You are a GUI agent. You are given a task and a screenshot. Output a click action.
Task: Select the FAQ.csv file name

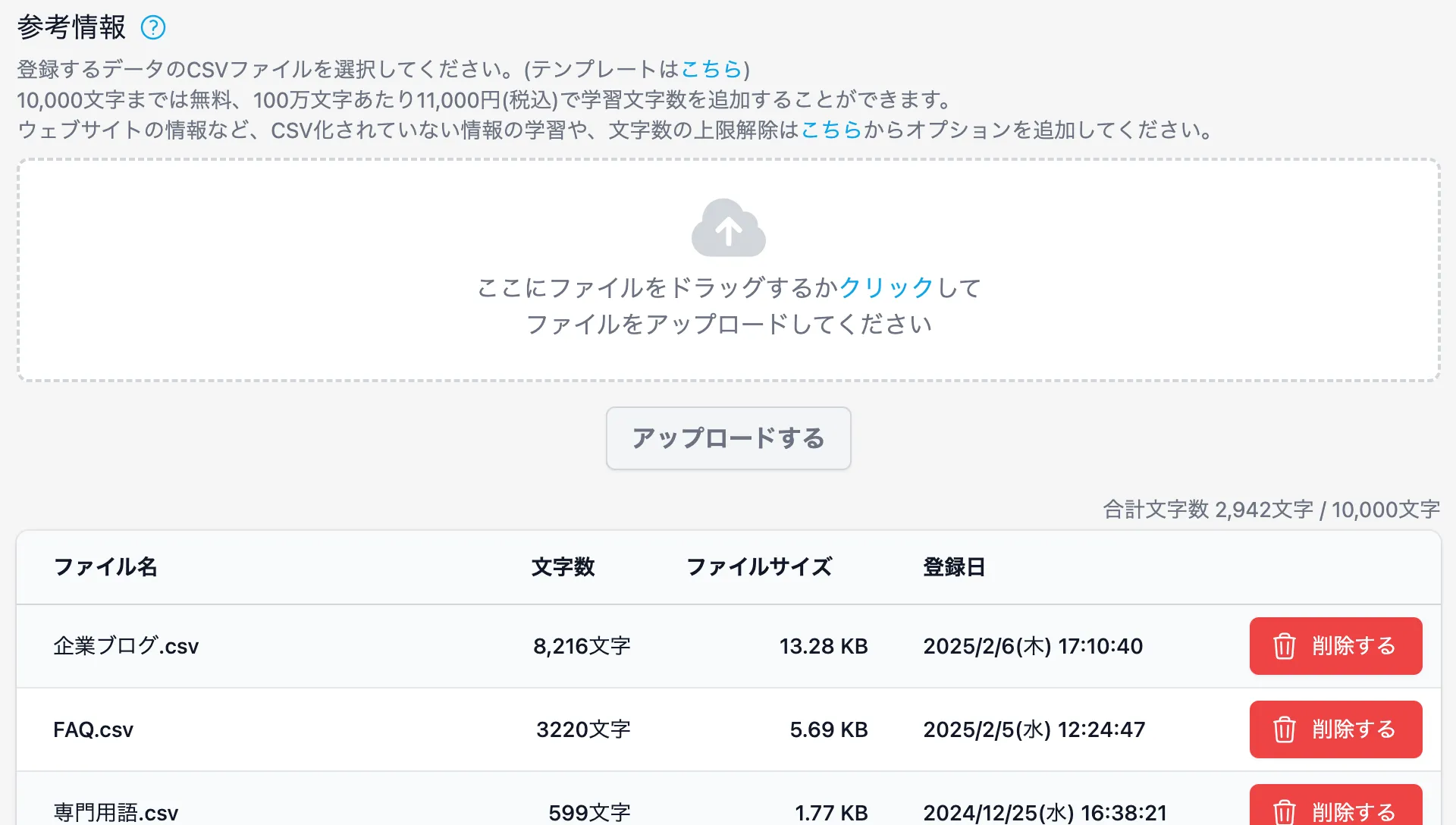(93, 729)
